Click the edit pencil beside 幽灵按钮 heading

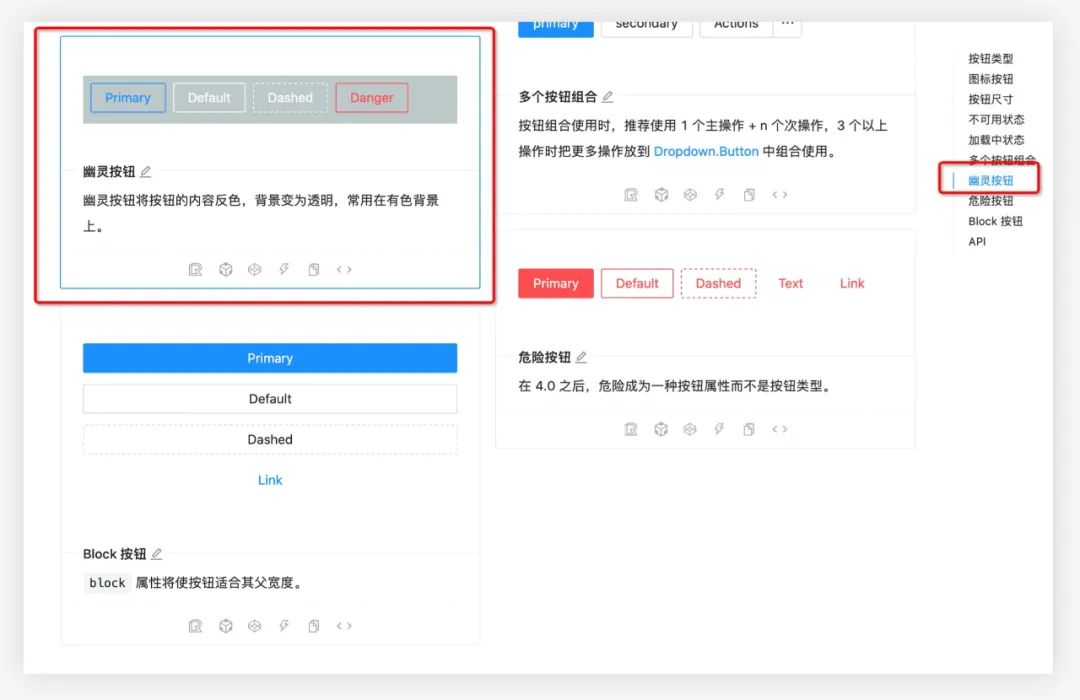[x=146, y=171]
